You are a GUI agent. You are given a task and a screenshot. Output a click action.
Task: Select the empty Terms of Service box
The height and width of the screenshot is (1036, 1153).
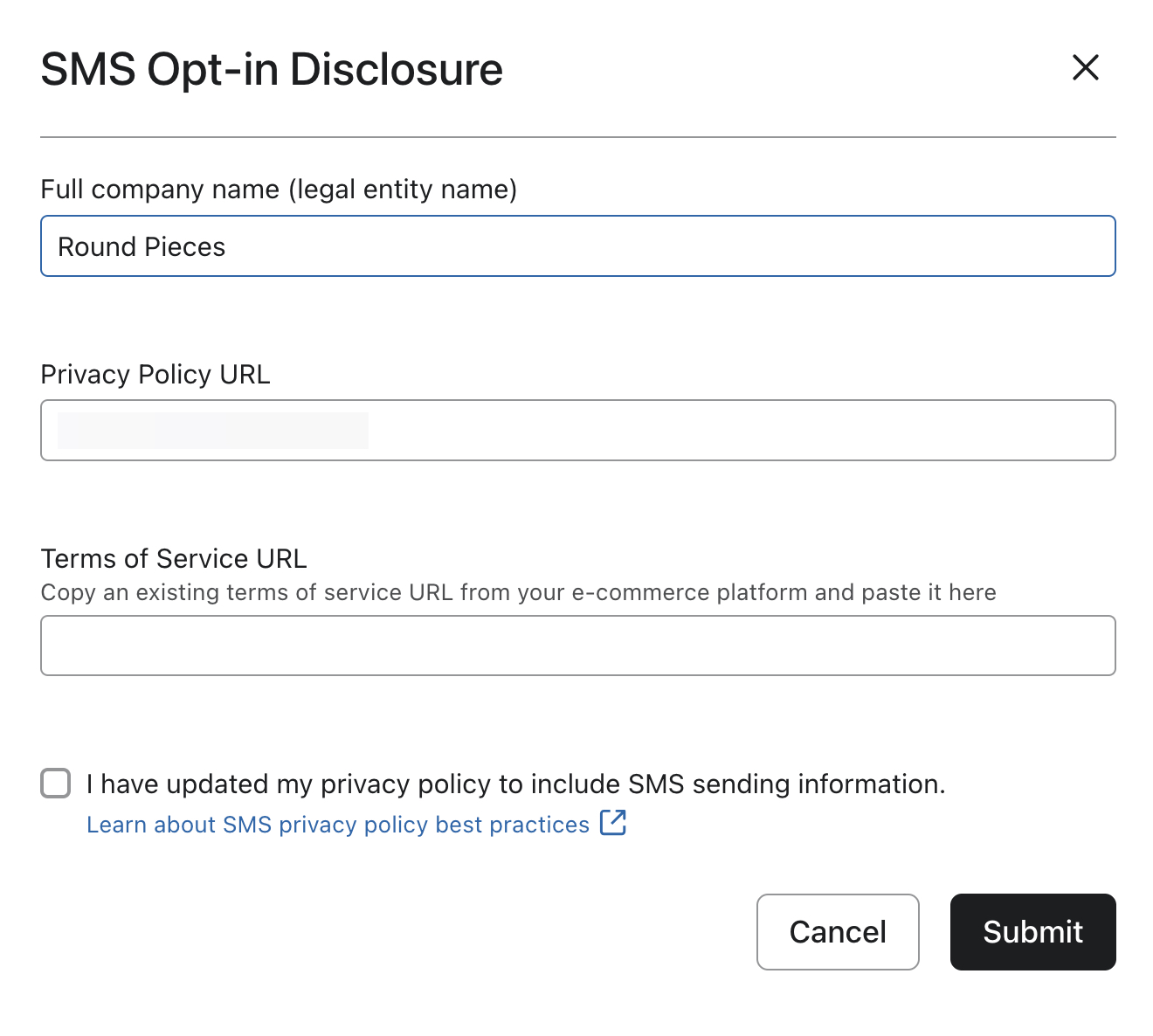(x=576, y=646)
